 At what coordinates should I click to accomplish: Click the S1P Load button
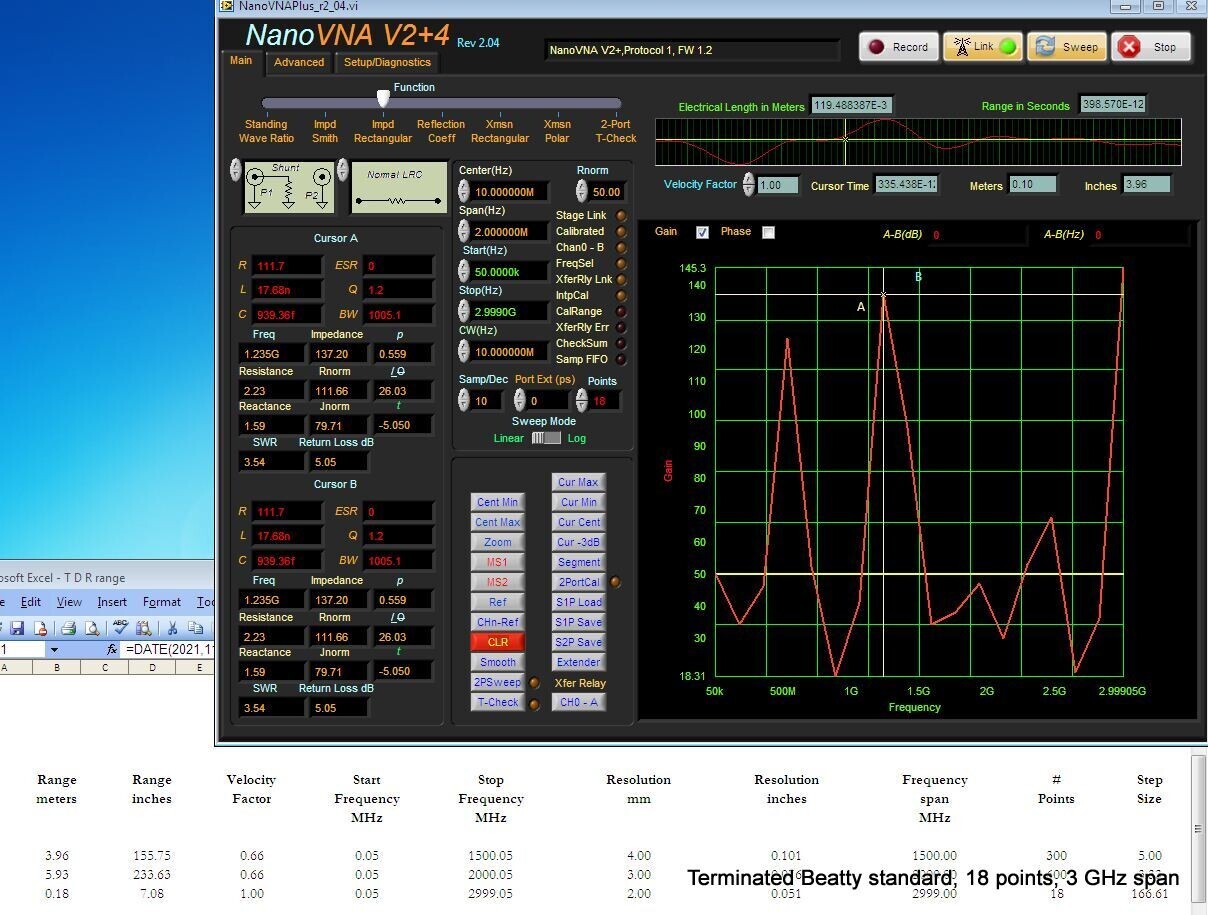point(578,602)
